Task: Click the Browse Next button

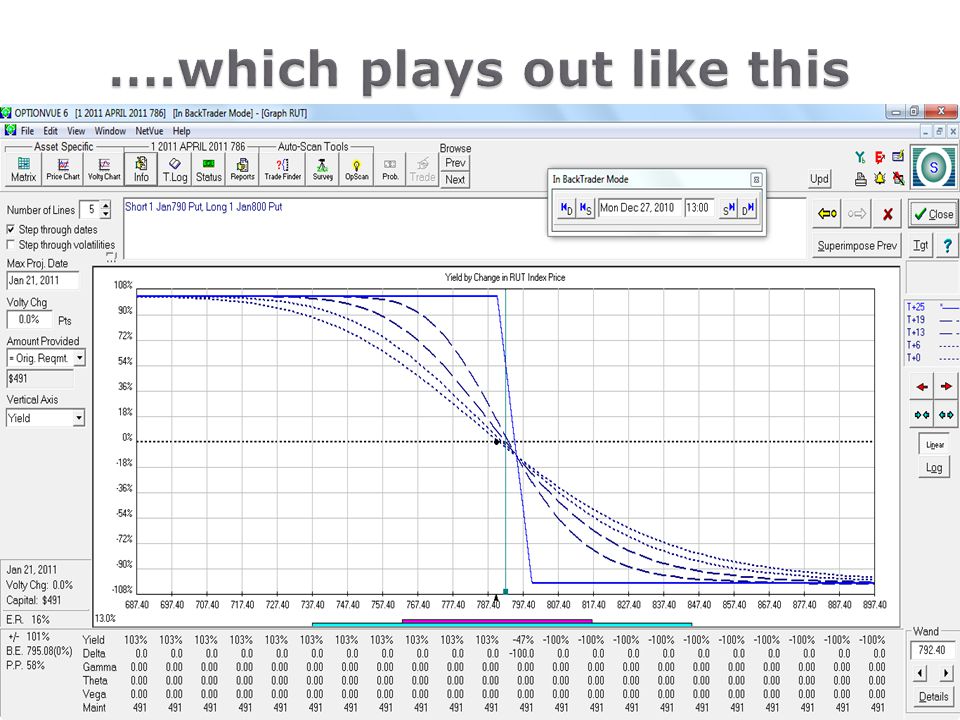Action: click(455, 180)
